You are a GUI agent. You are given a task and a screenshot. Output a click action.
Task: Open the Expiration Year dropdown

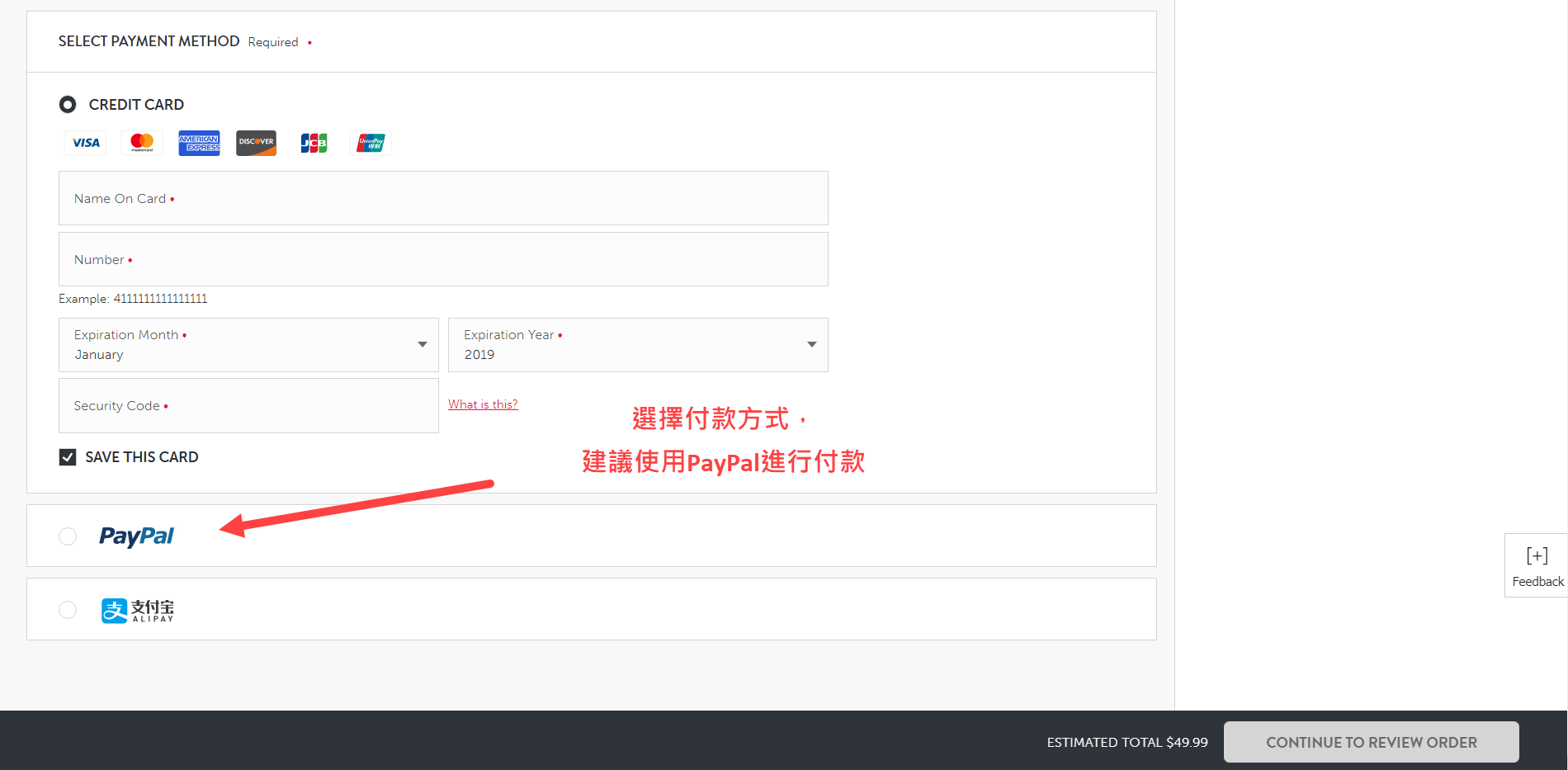(638, 345)
